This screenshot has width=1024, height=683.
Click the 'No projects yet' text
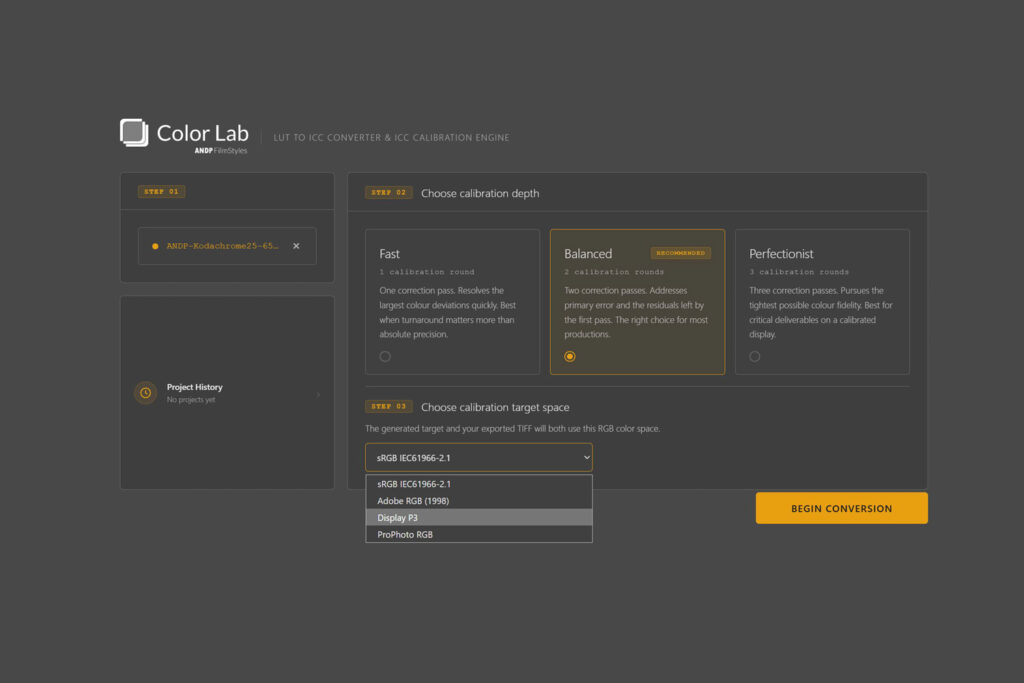(x=191, y=400)
